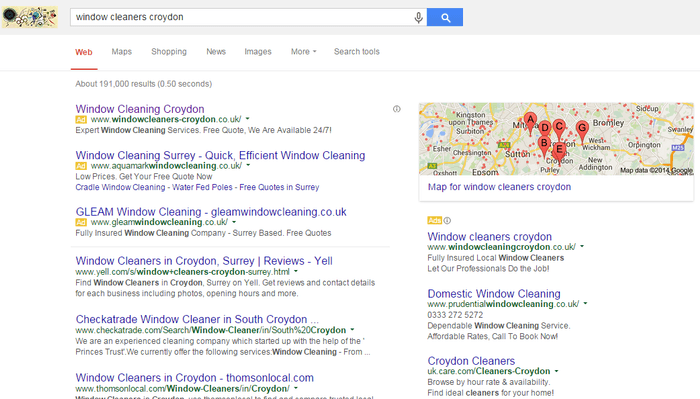The height and width of the screenshot is (399, 700).
Task: Open ad info icon beside top ads
Action: click(x=396, y=109)
